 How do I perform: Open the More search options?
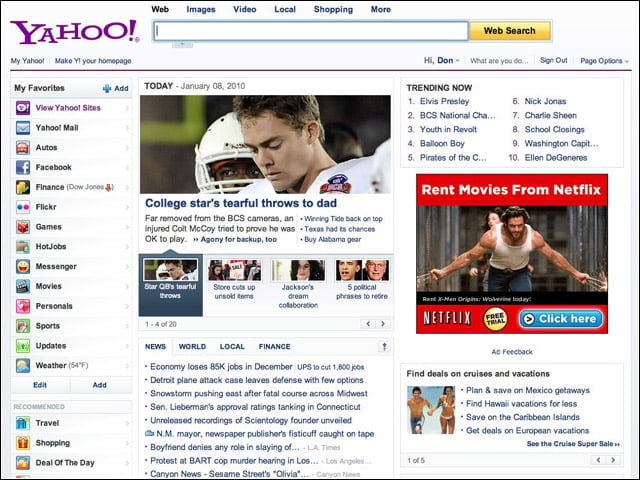point(381,9)
